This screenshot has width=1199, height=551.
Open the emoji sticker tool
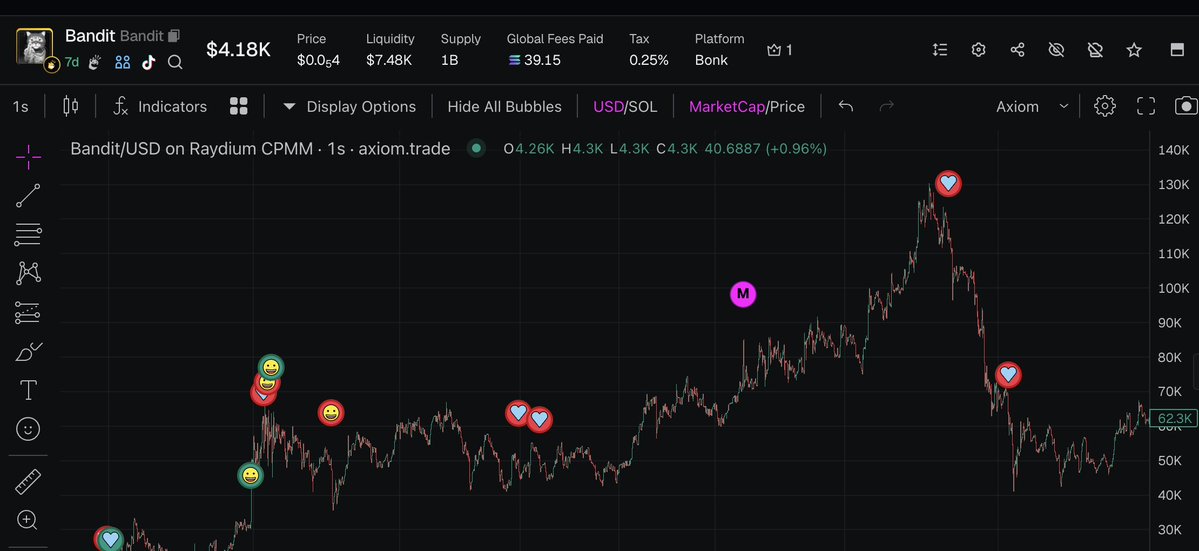click(x=28, y=429)
